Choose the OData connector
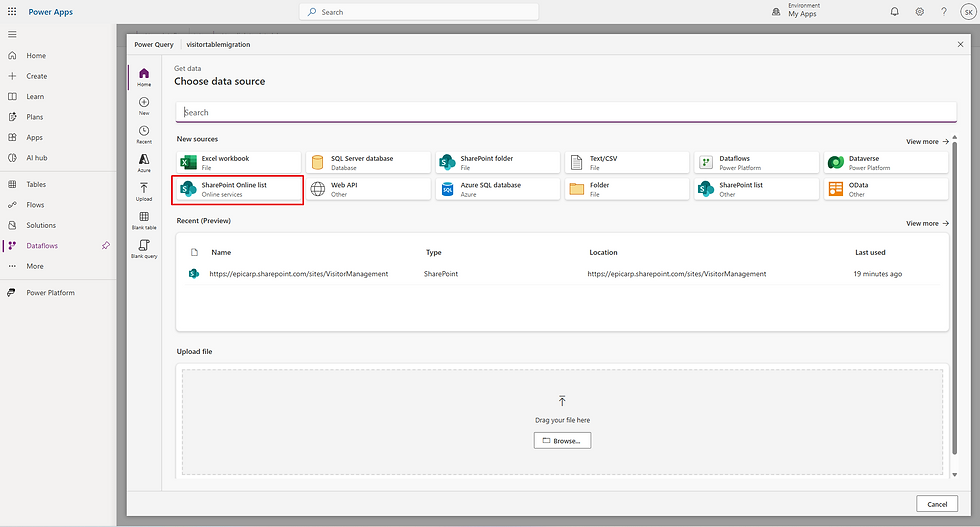Screen dimensions: 980x527 click(886, 189)
